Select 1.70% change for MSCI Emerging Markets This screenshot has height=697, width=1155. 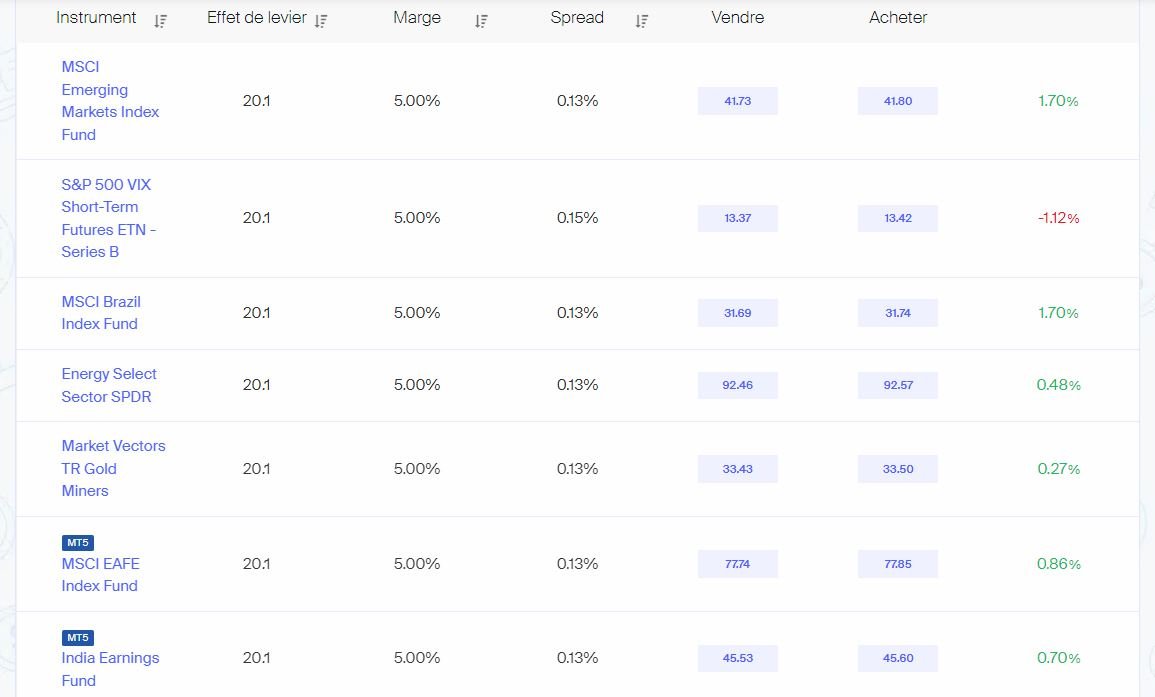[x=1059, y=101]
